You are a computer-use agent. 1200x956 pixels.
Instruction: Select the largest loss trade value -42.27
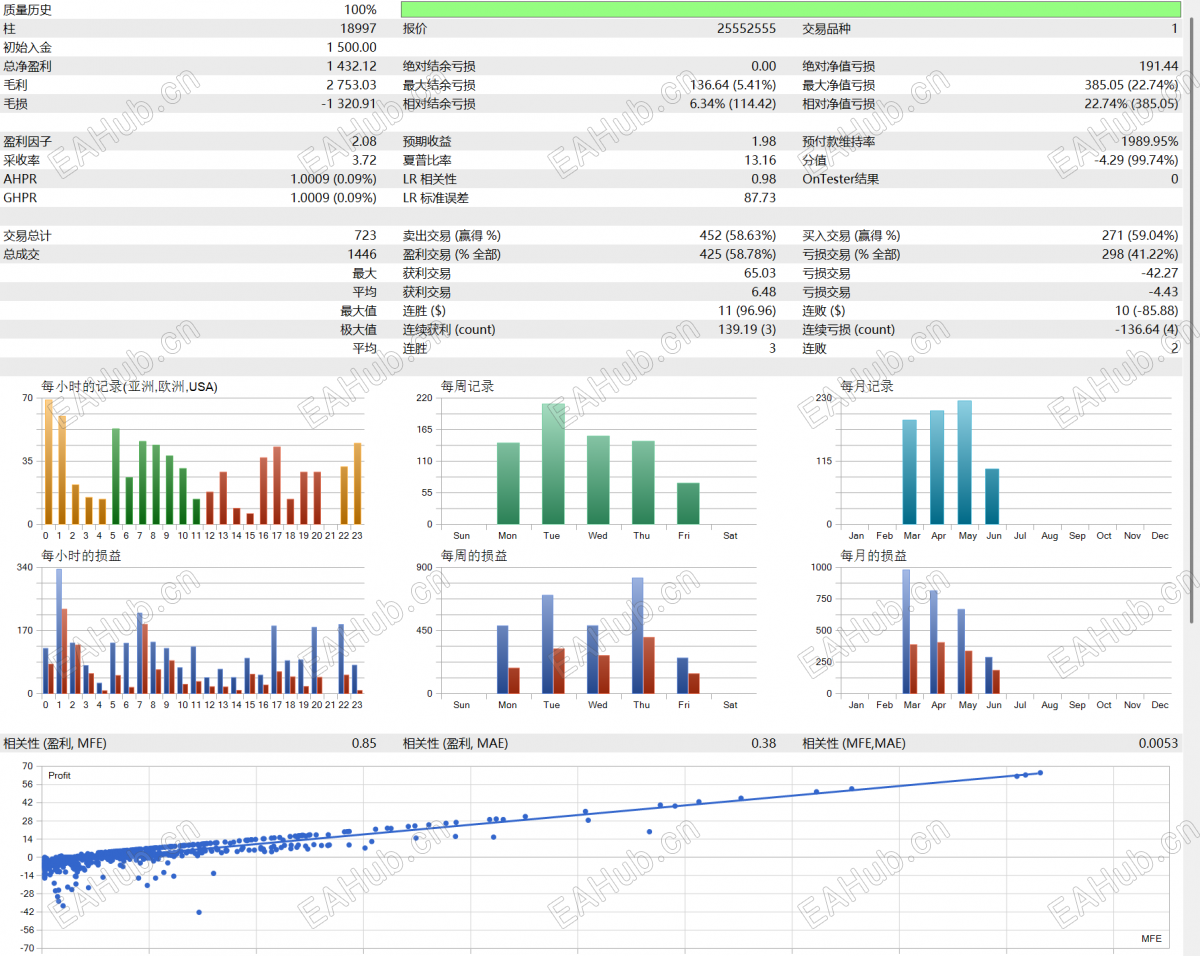1161,273
